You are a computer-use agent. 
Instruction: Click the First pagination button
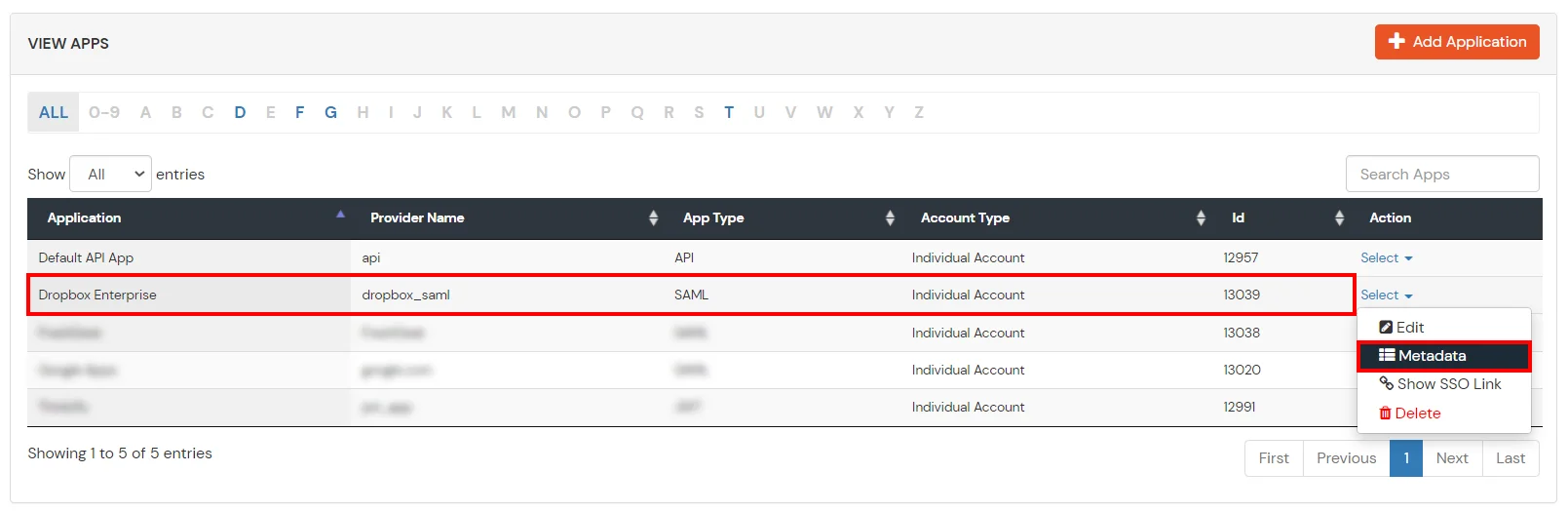tap(1274, 458)
